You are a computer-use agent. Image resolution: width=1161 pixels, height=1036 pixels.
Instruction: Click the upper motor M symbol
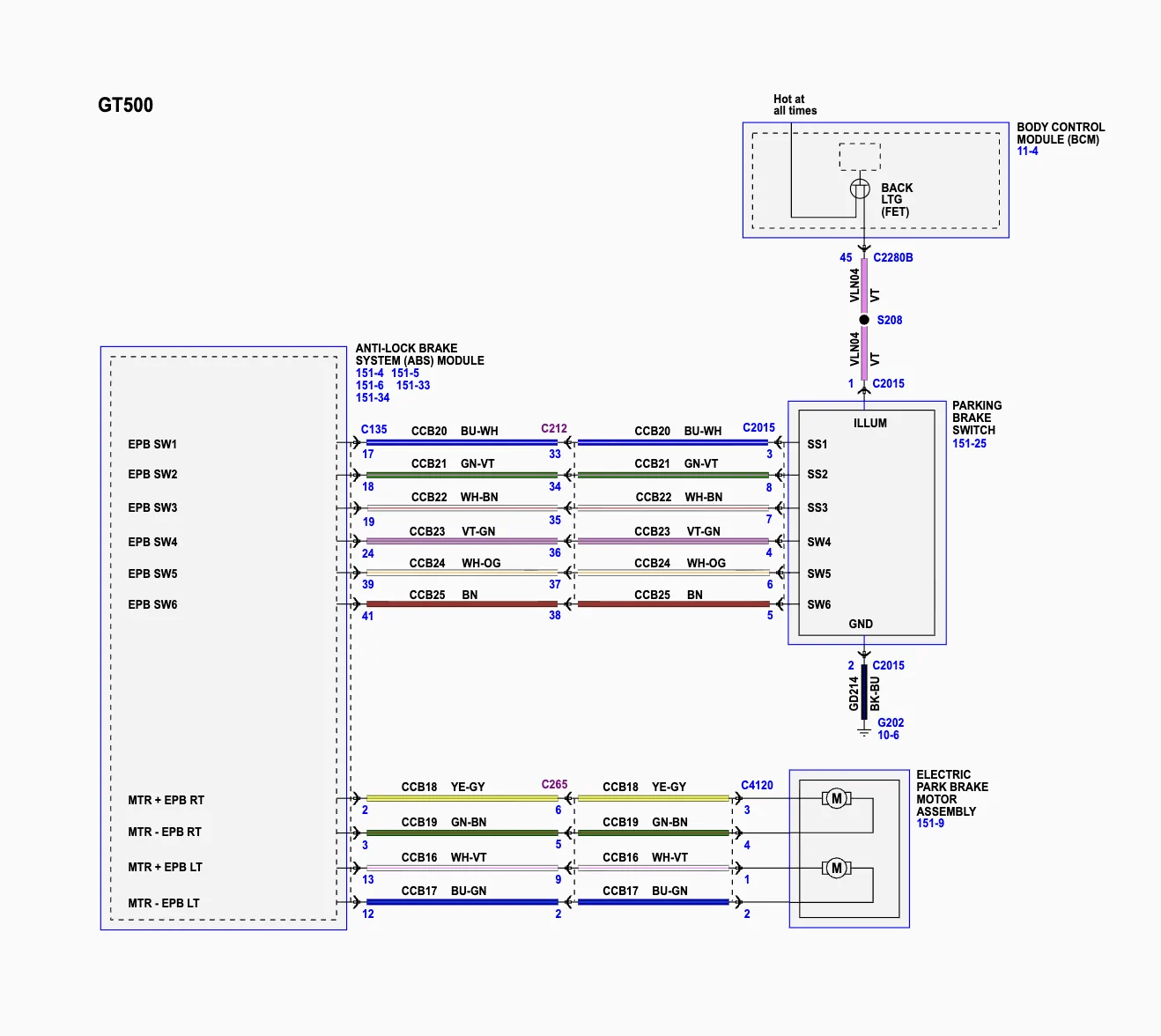(837, 799)
